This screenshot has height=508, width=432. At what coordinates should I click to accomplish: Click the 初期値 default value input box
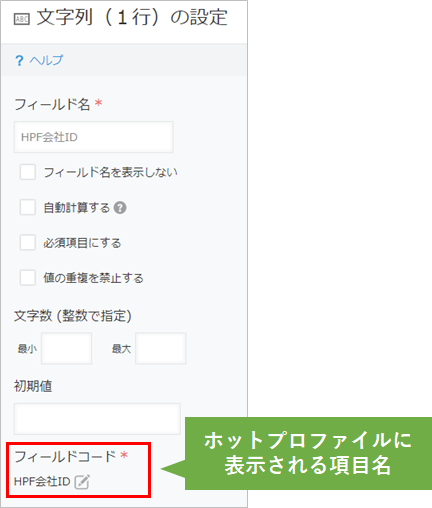click(x=97, y=419)
